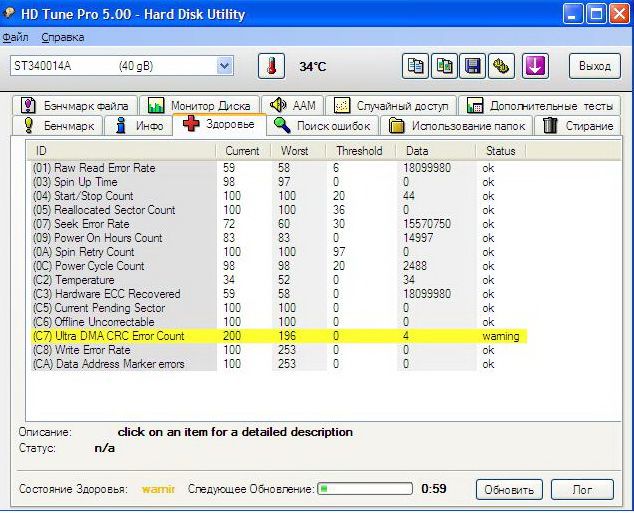Click the save floppy disk icon
Screen dimensions: 634x513
click(x=472, y=66)
